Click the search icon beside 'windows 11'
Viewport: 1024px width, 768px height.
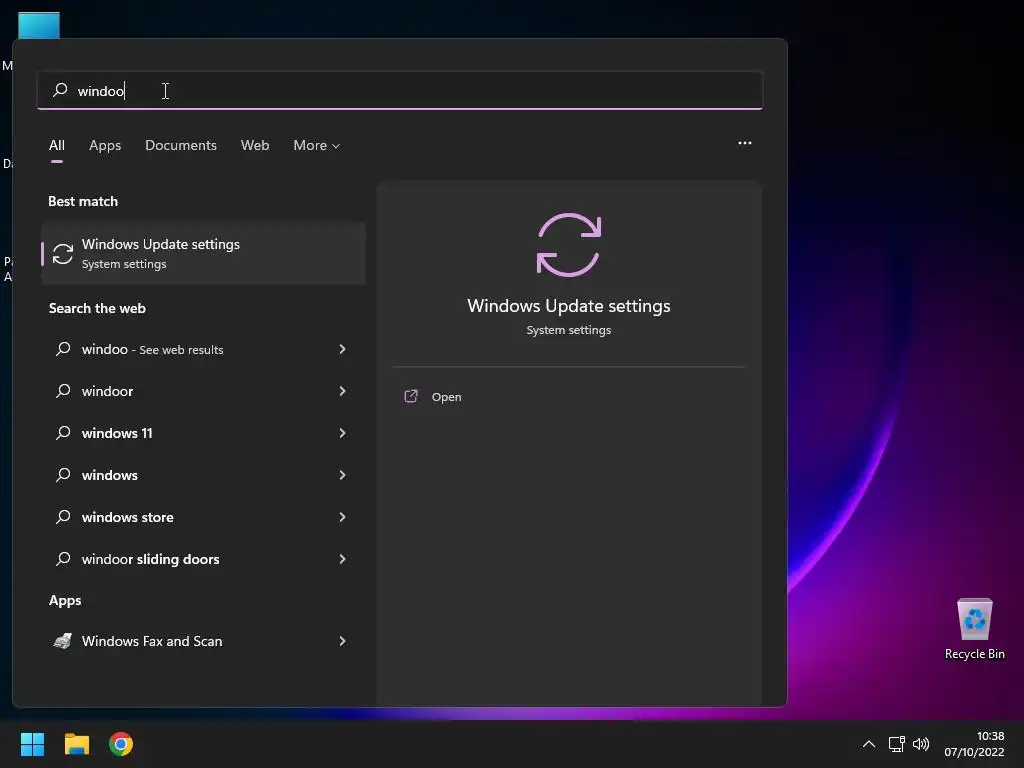click(x=63, y=432)
